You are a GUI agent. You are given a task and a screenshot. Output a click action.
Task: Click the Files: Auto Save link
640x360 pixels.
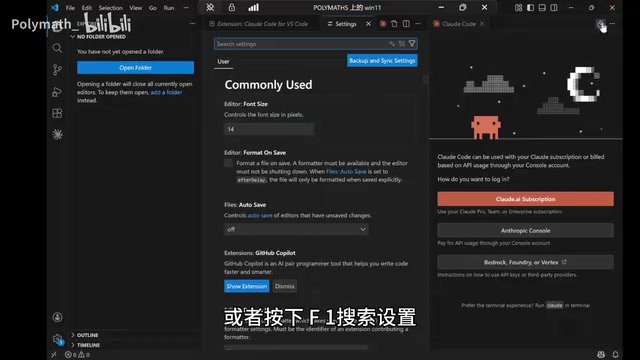346,171
